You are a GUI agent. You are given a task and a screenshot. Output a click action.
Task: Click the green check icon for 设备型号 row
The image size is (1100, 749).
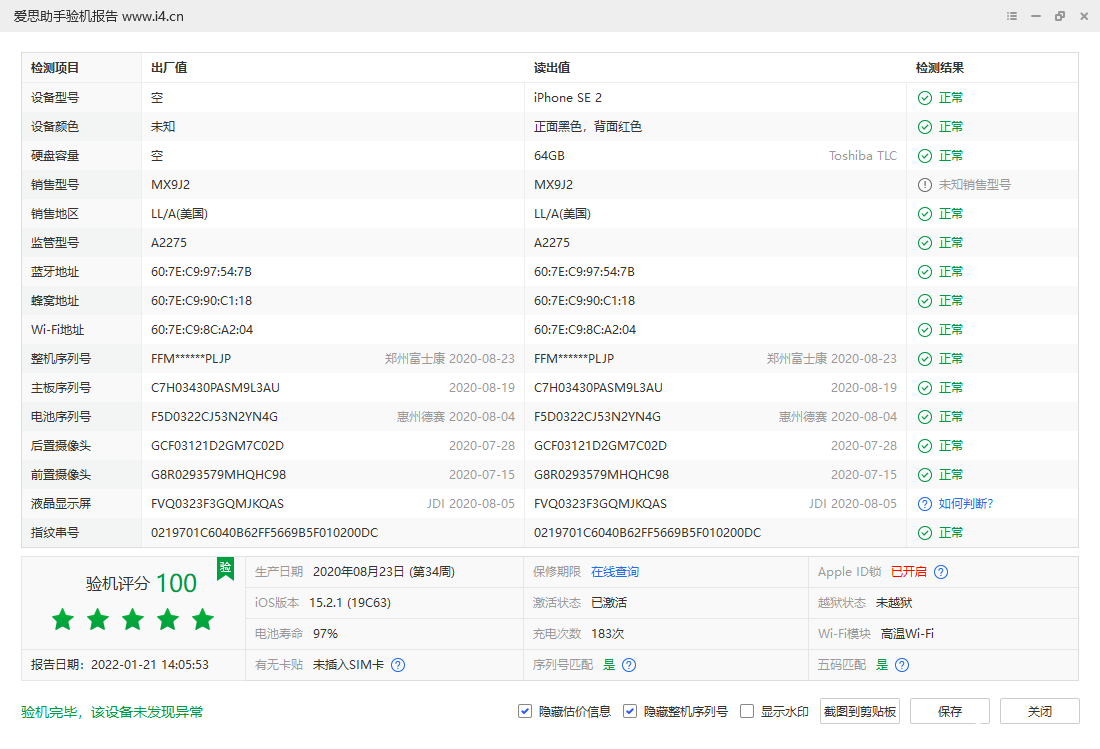[925, 98]
